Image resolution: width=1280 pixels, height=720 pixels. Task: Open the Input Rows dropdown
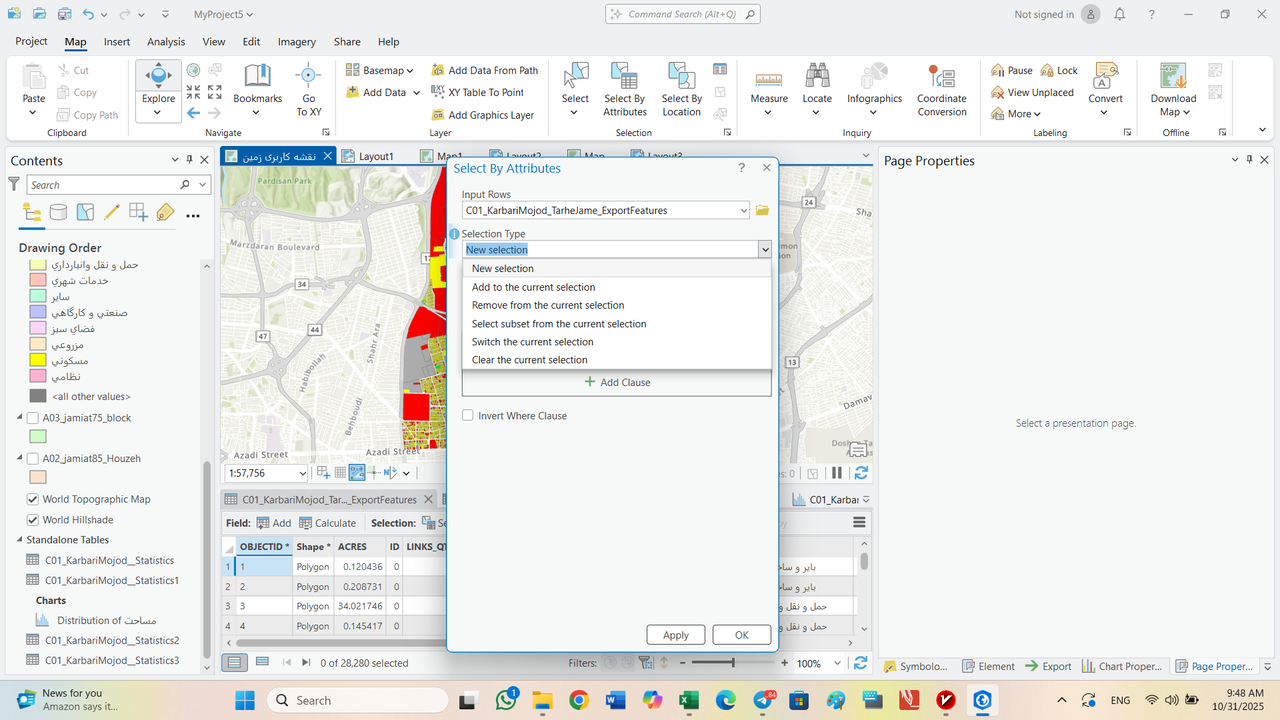click(743, 210)
